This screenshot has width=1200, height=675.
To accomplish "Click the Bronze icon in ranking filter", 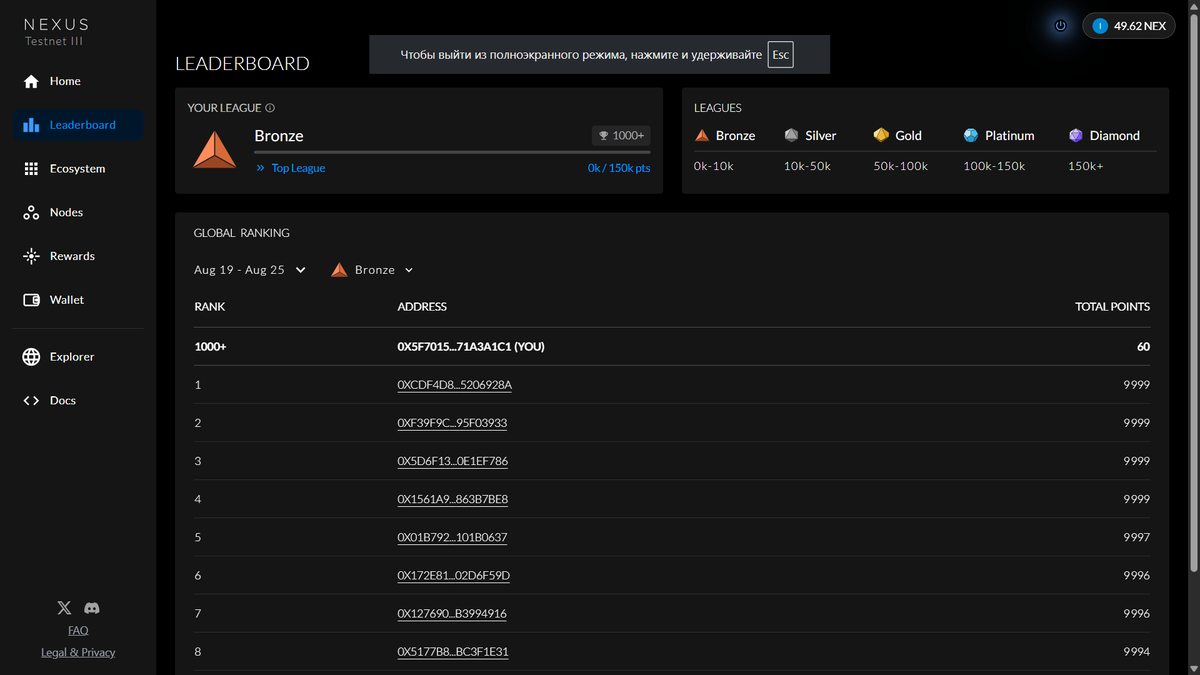I will [339, 270].
